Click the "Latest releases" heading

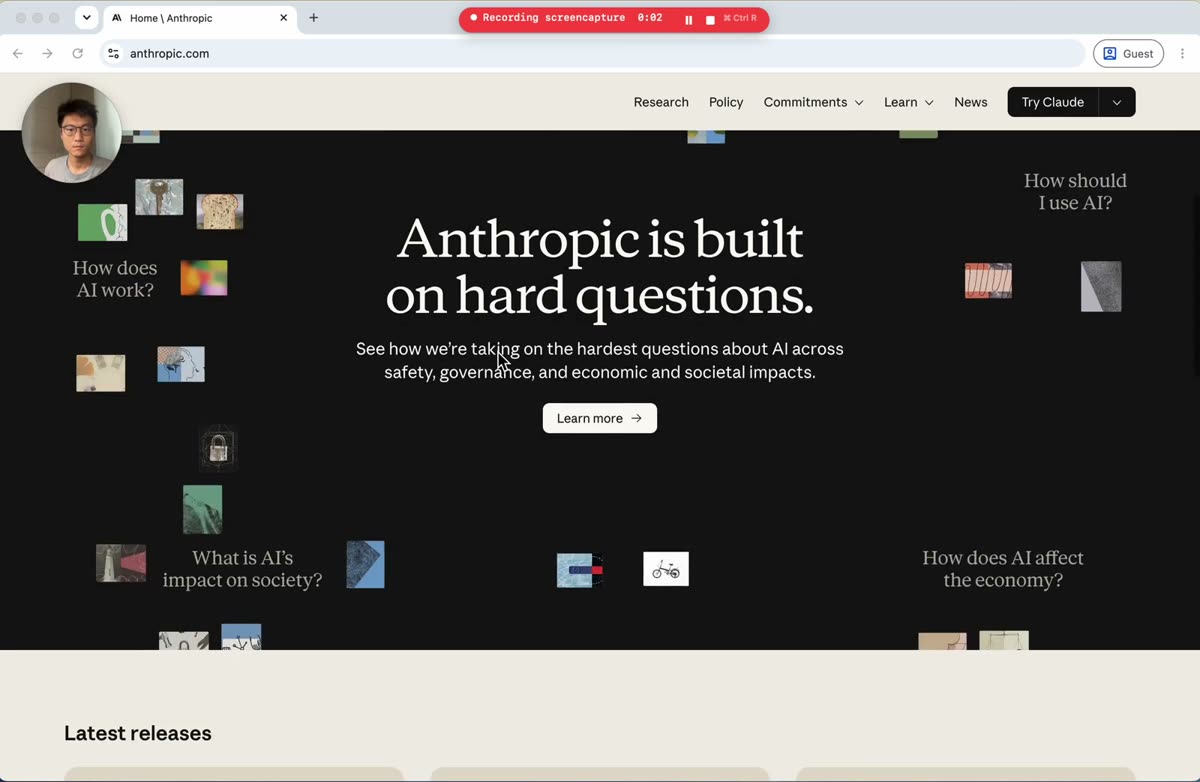point(138,733)
